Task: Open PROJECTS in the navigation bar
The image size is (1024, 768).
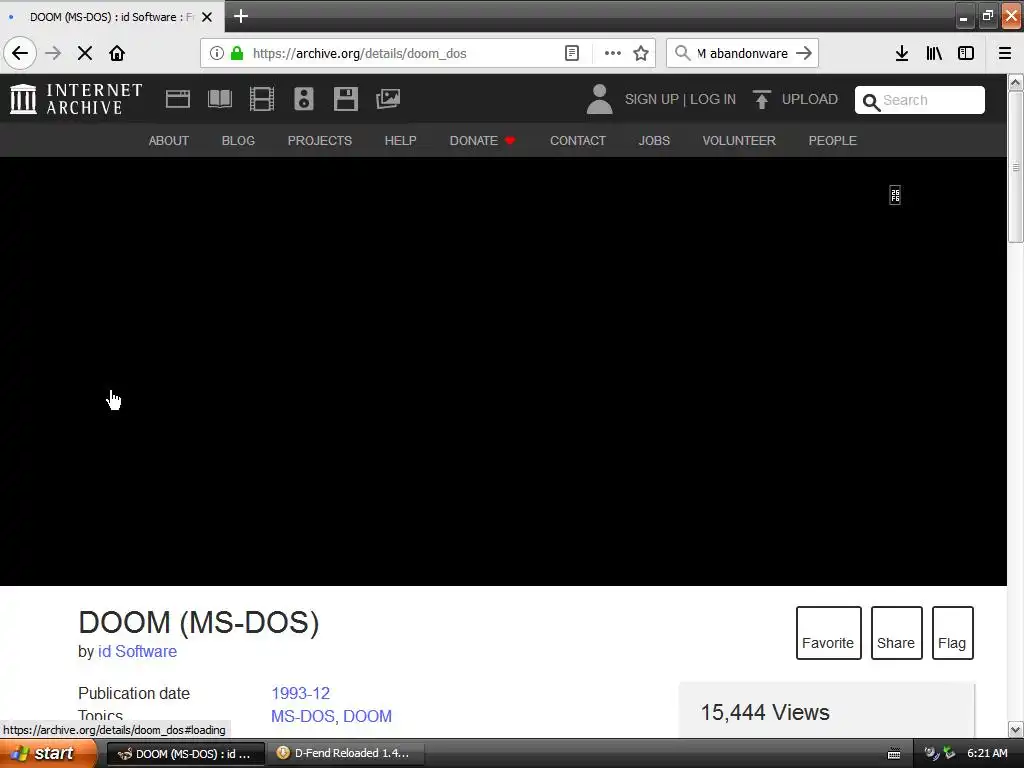Action: pos(319,140)
